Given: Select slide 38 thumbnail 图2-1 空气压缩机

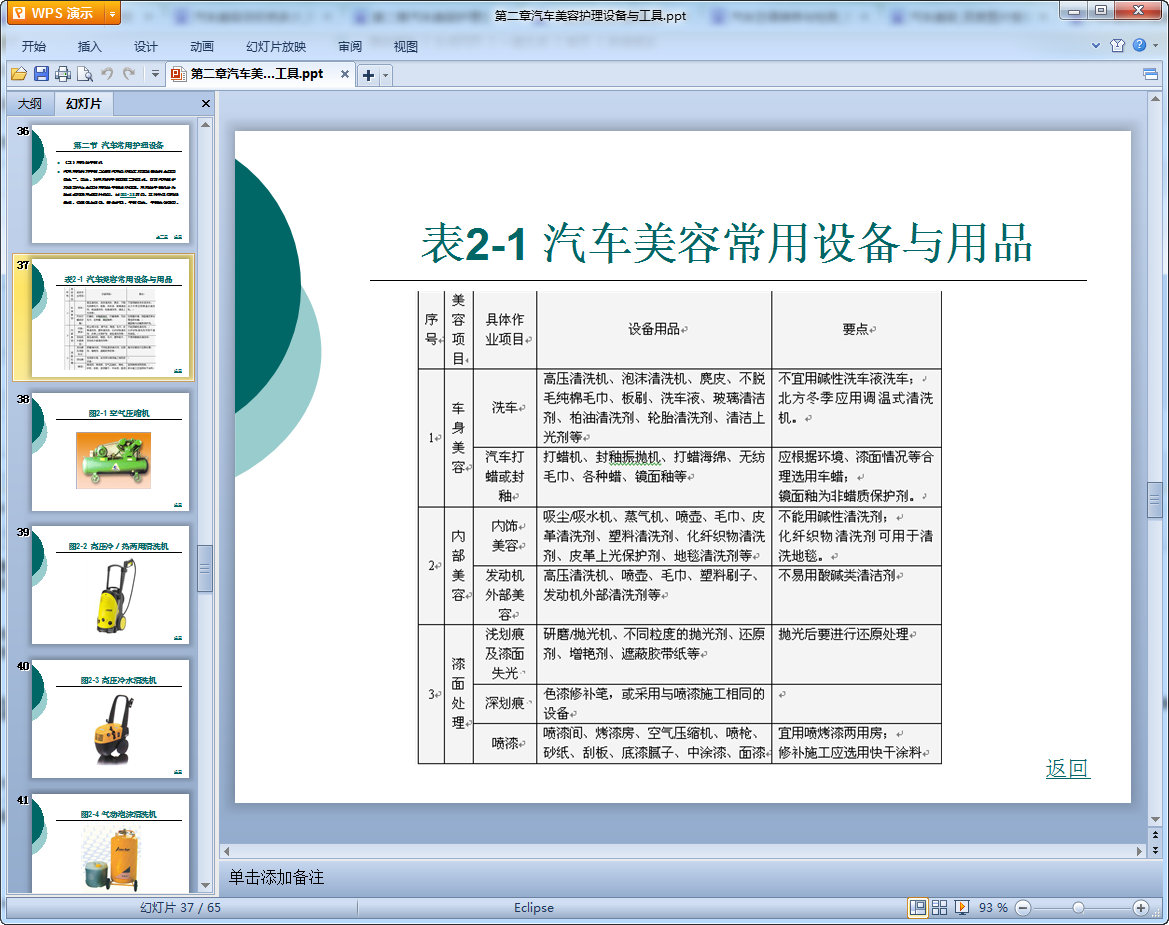Looking at the screenshot, I should tap(110, 452).
